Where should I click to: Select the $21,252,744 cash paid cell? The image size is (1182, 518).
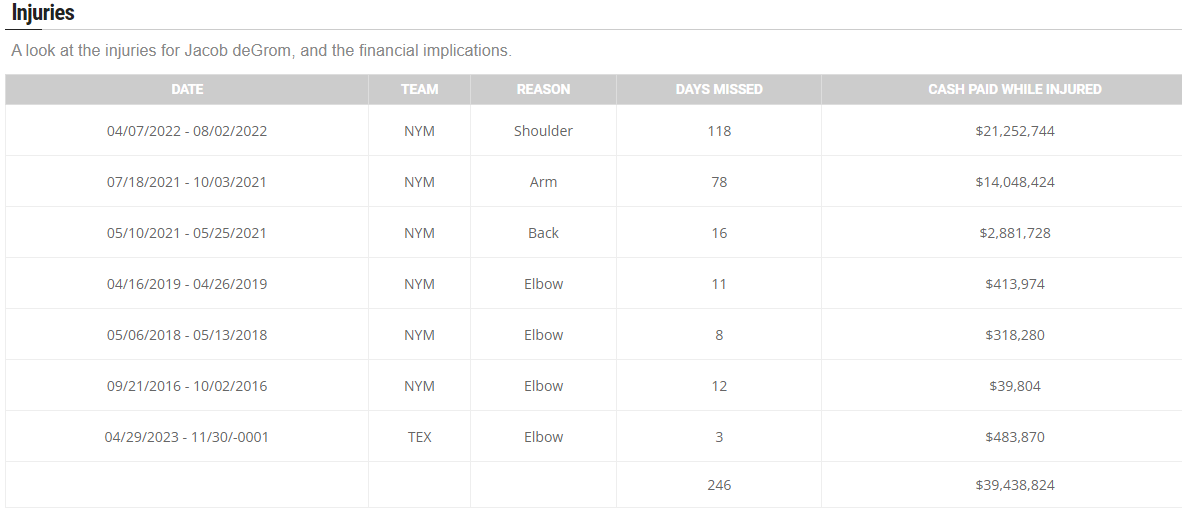[x=1015, y=130]
